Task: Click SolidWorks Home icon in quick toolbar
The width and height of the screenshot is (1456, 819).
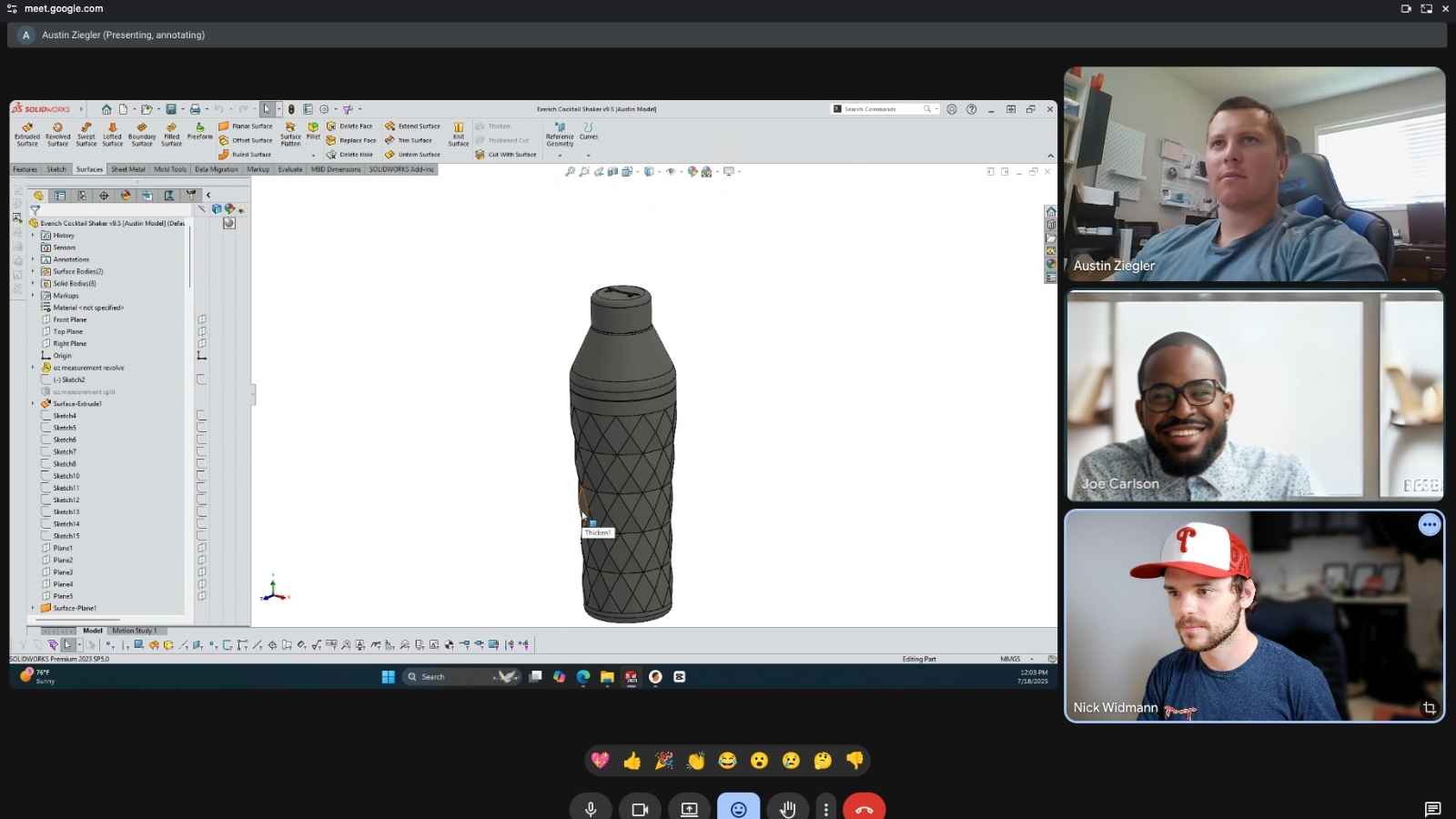Action: (x=106, y=109)
